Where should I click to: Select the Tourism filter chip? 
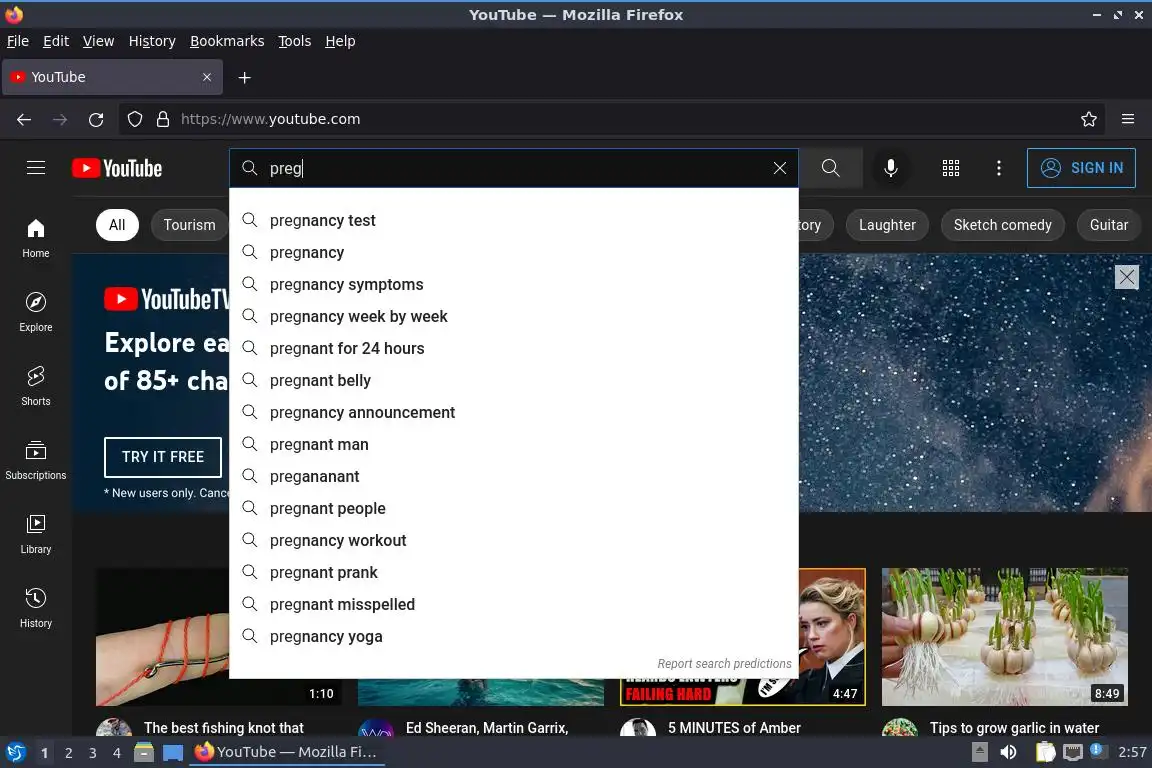(x=190, y=225)
